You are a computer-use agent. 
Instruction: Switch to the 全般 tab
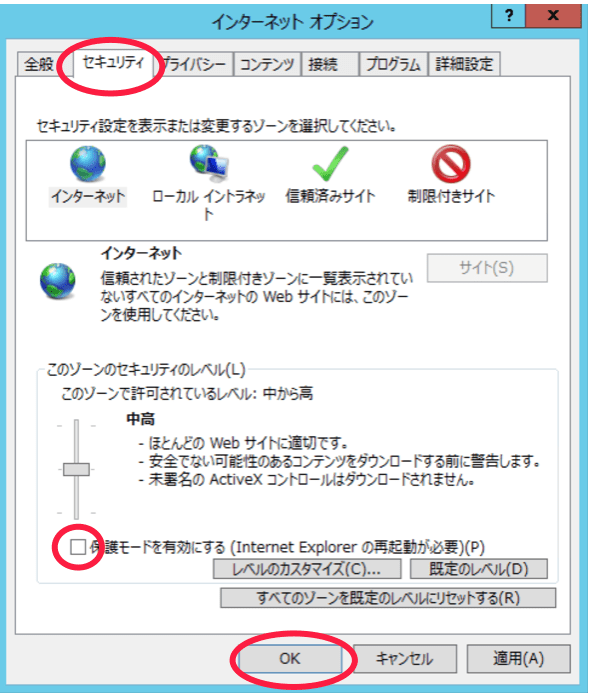39,65
